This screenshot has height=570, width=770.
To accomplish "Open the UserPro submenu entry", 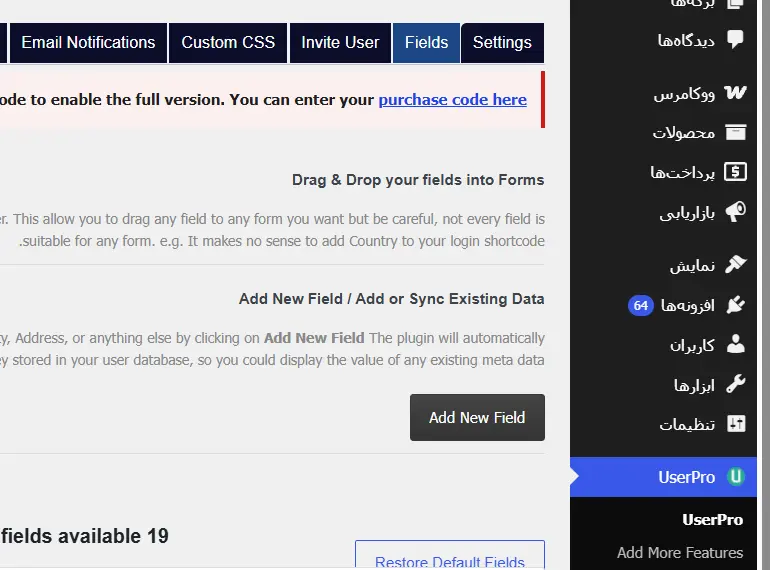I will click(713, 519).
